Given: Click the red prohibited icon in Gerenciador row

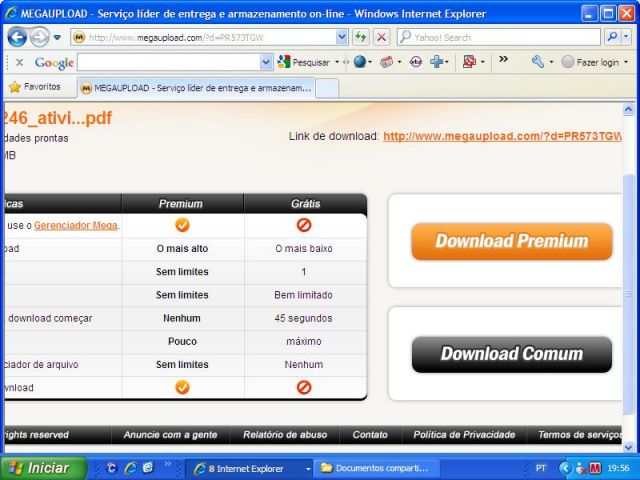Looking at the screenshot, I should point(304,225).
